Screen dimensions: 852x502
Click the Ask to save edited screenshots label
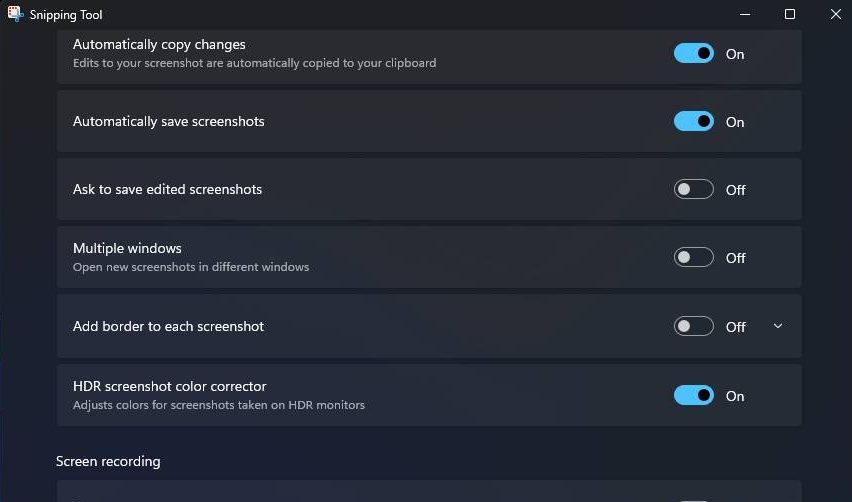point(167,190)
